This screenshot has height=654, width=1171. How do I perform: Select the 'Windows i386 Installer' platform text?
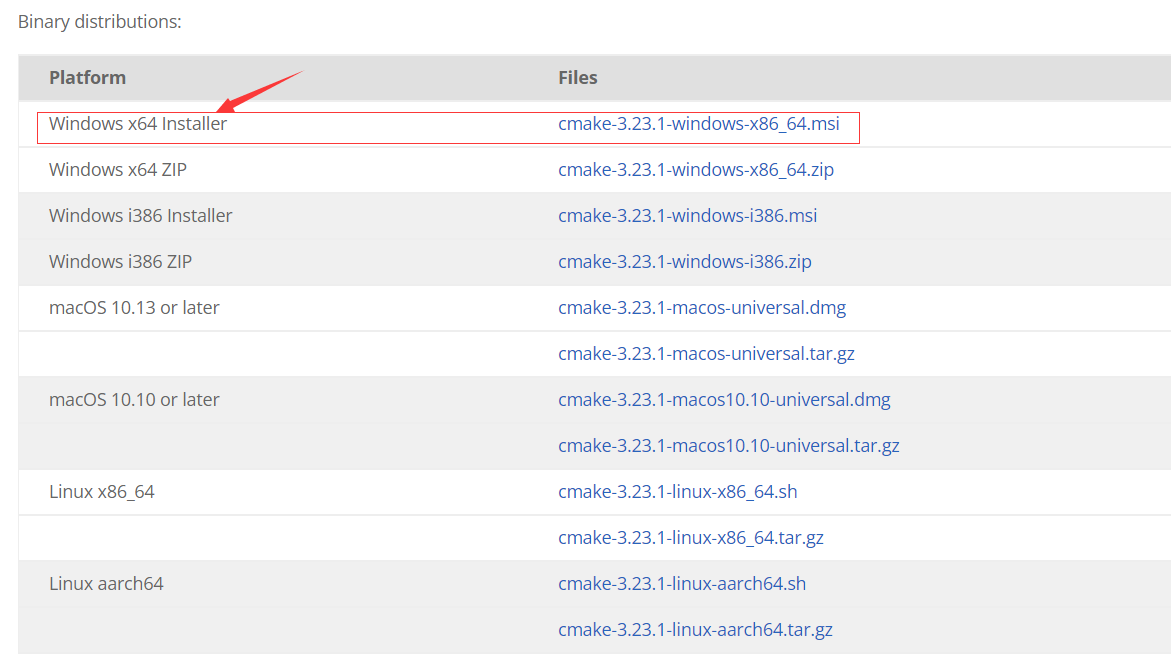[140, 216]
